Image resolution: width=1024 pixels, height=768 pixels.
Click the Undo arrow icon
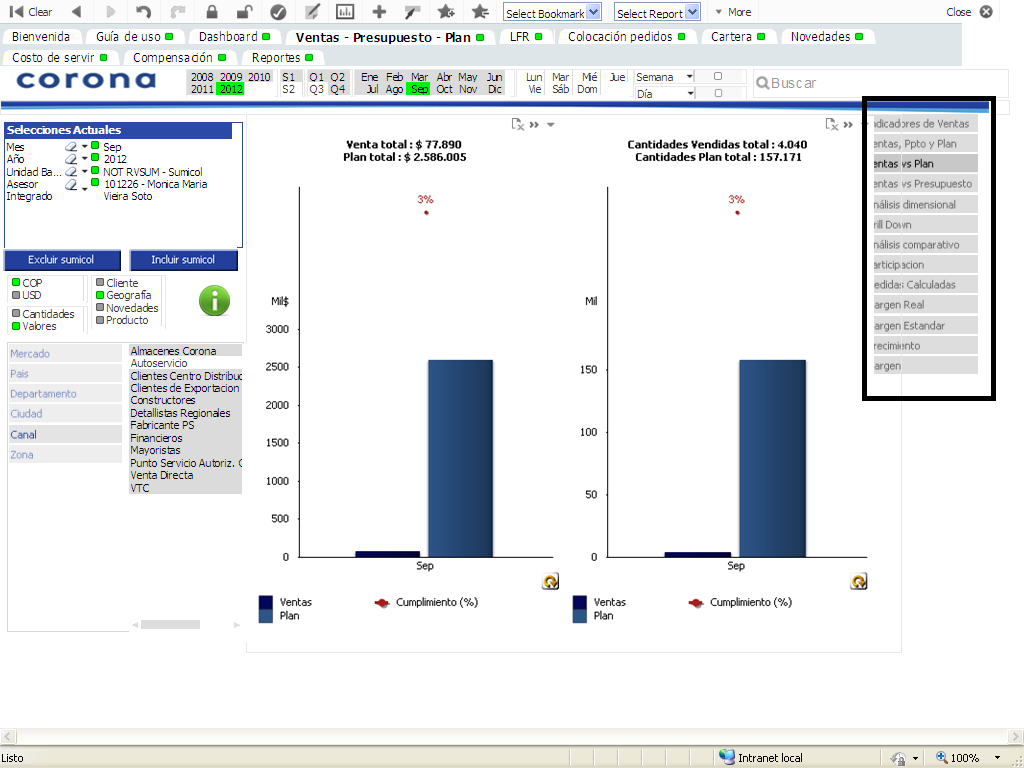143,12
